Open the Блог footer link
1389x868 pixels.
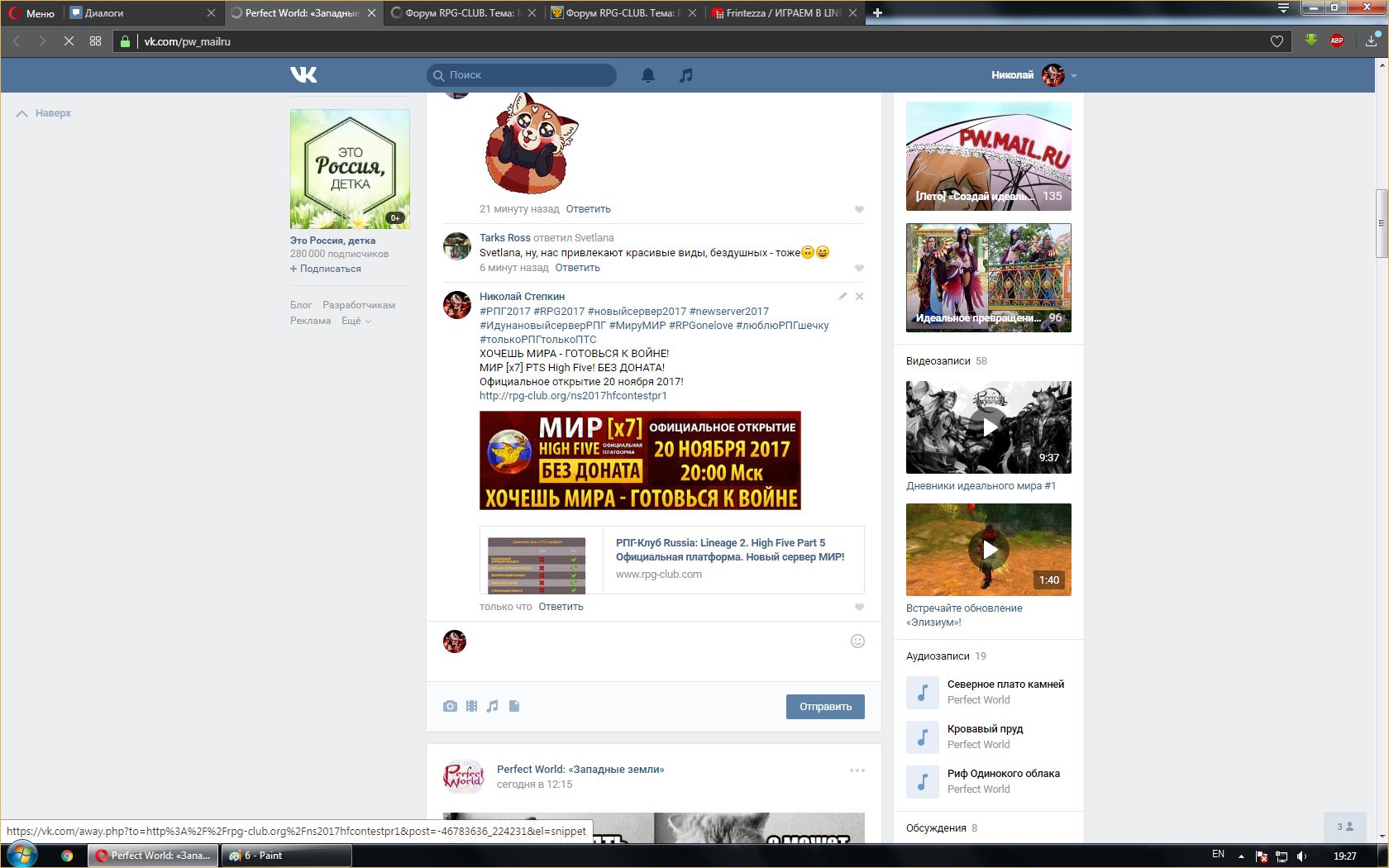click(x=301, y=305)
